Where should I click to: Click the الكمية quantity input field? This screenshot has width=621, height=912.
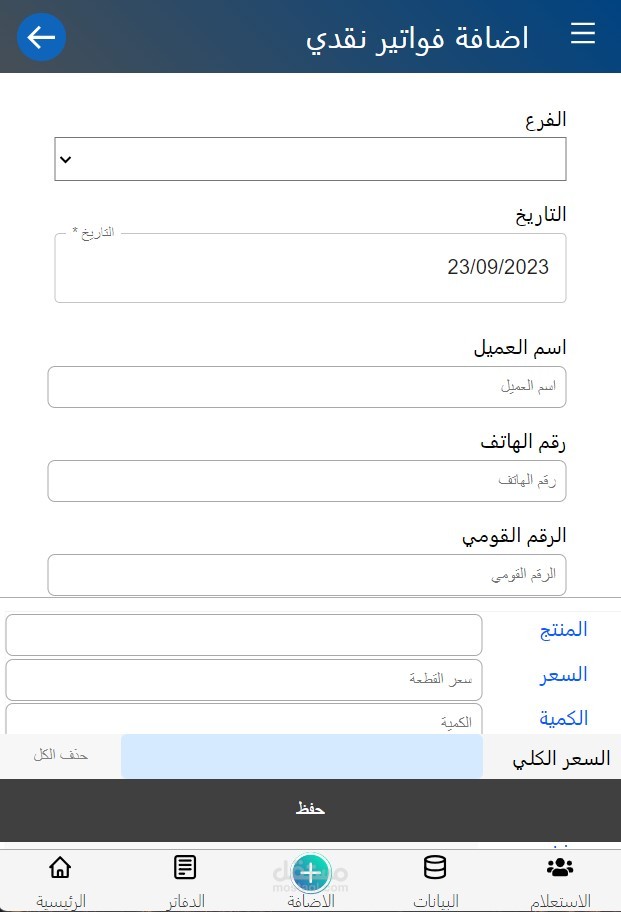pyautogui.click(x=244, y=719)
